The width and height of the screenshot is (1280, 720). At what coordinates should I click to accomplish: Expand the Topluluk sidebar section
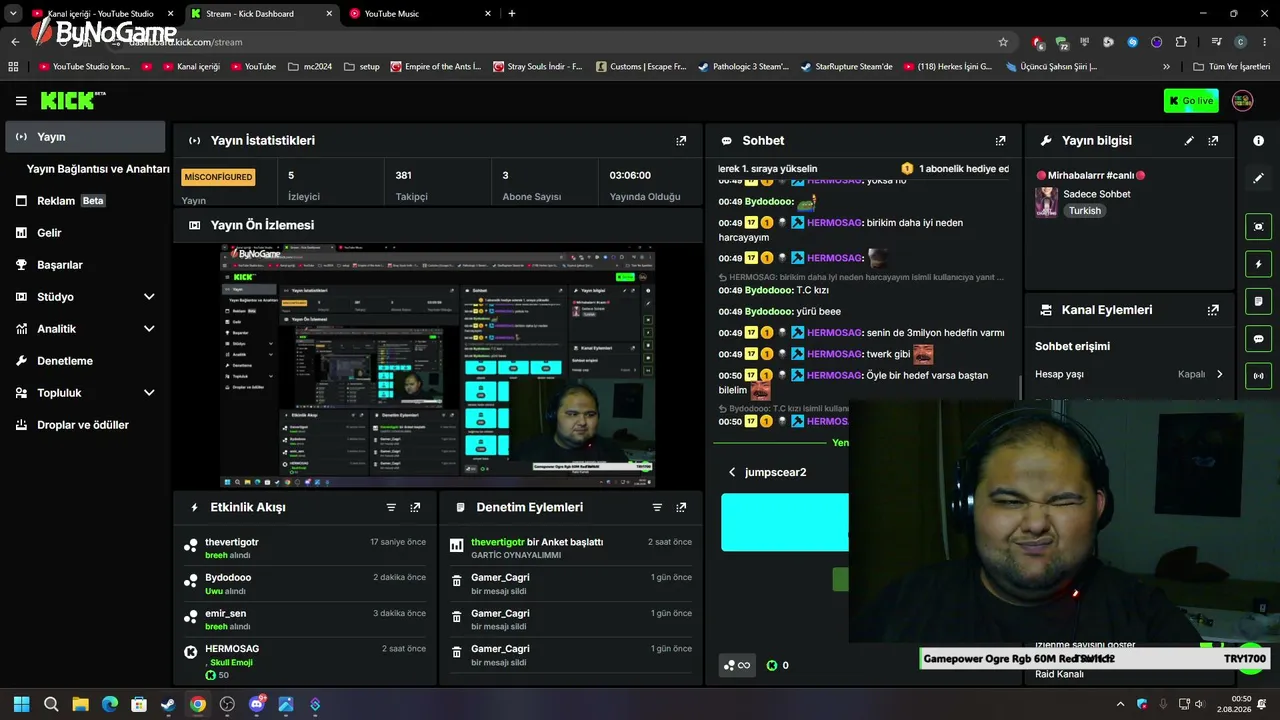point(149,393)
